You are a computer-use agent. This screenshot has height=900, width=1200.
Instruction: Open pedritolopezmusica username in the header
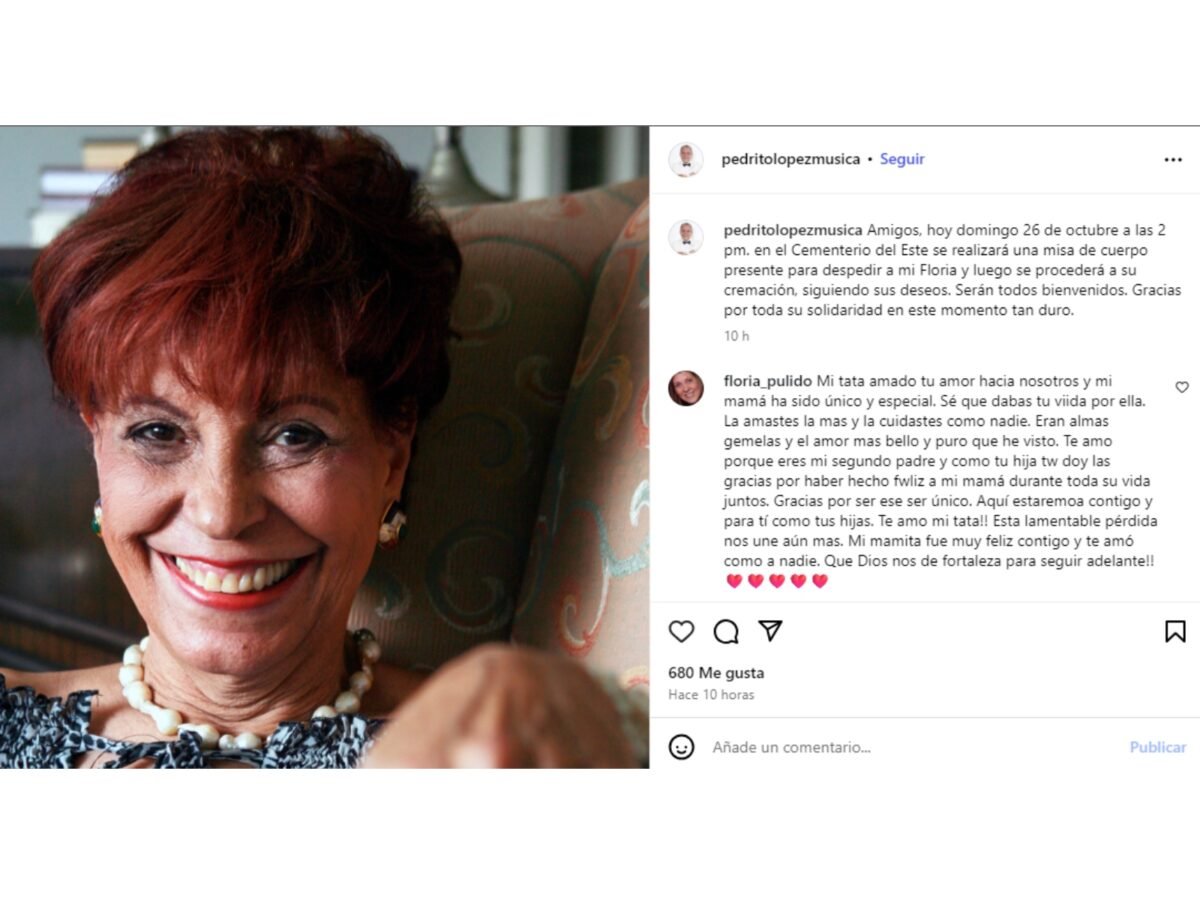tap(791, 159)
